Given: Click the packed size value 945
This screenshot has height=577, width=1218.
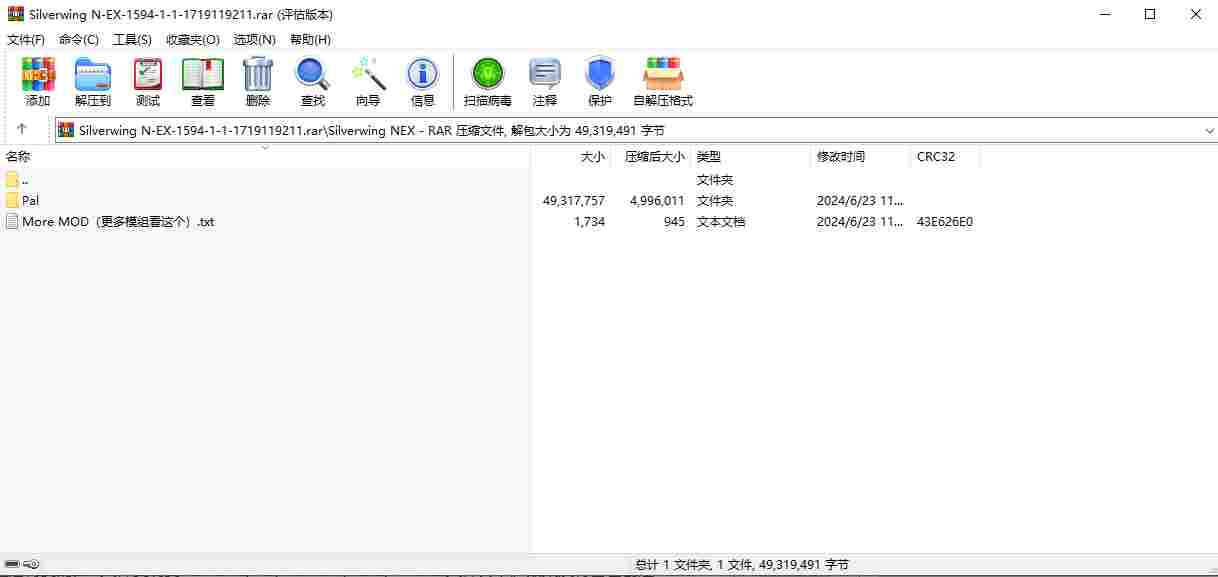Looking at the screenshot, I should 674,222.
